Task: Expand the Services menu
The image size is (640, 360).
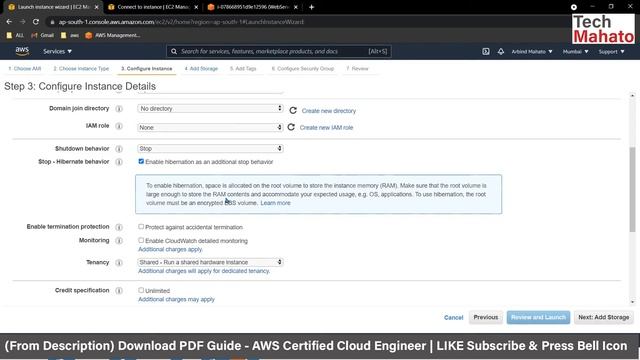Action: tap(58, 51)
